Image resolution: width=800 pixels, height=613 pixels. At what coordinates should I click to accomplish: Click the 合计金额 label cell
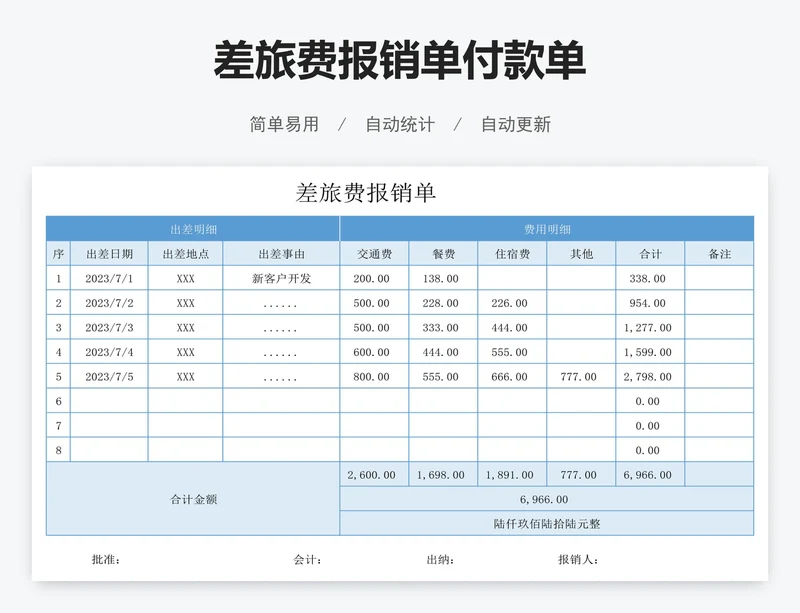[193, 499]
